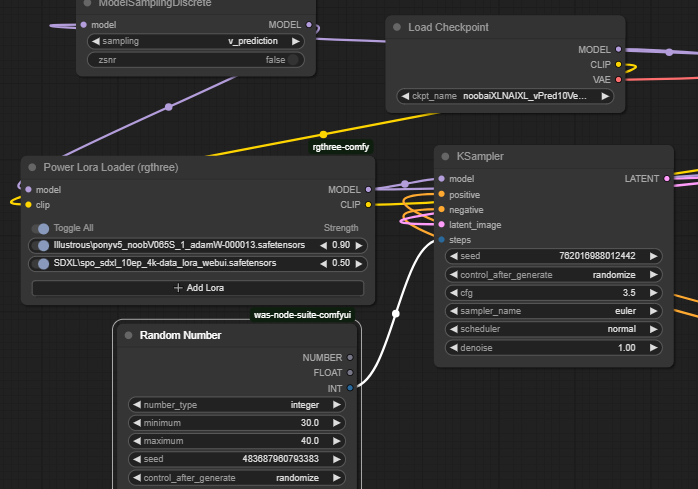Decrease ponyv5 lora strength with left arrow

324,245
